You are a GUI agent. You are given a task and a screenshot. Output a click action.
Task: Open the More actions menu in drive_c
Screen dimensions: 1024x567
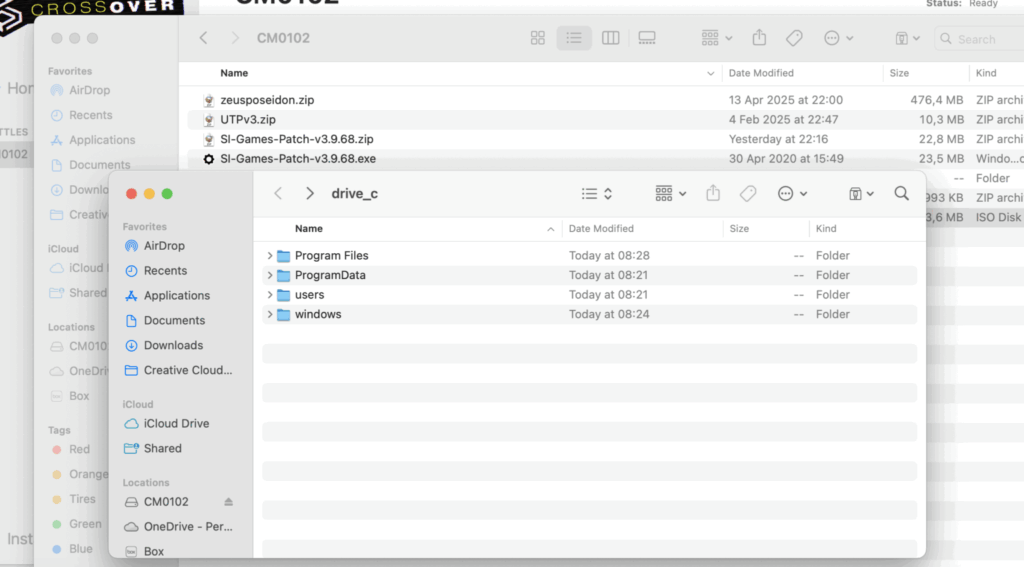(792, 194)
